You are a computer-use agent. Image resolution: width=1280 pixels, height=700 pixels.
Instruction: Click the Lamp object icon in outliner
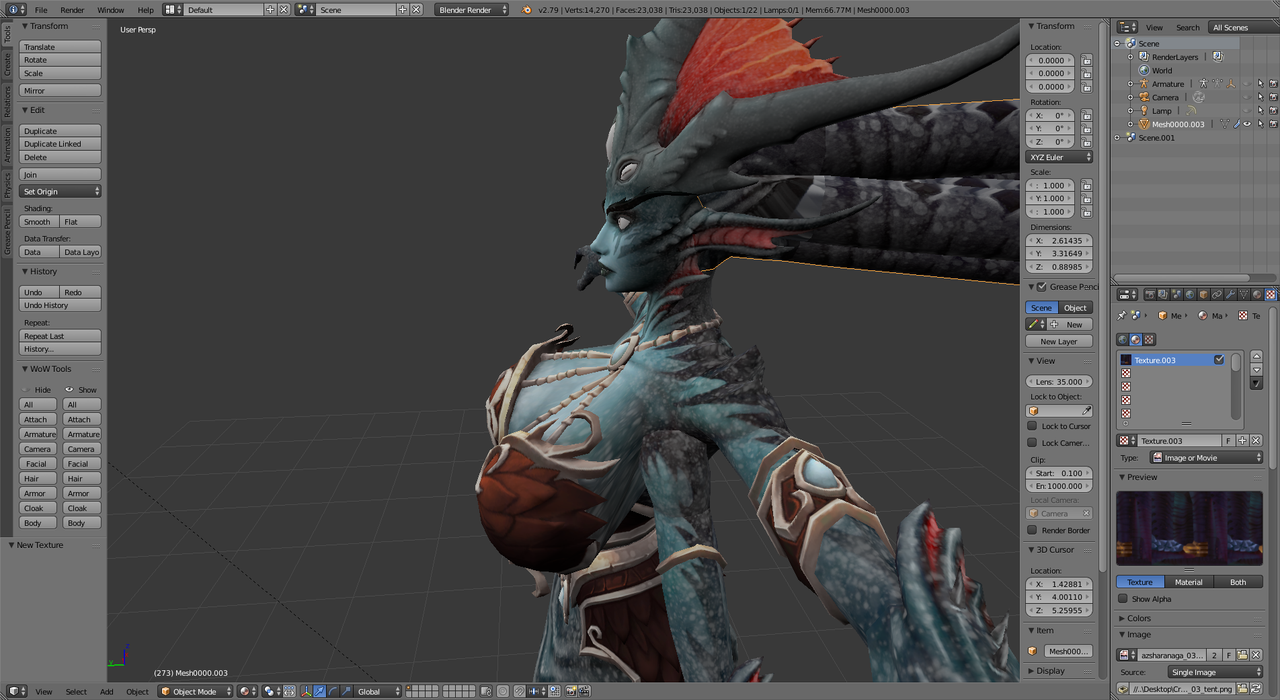pos(1144,111)
